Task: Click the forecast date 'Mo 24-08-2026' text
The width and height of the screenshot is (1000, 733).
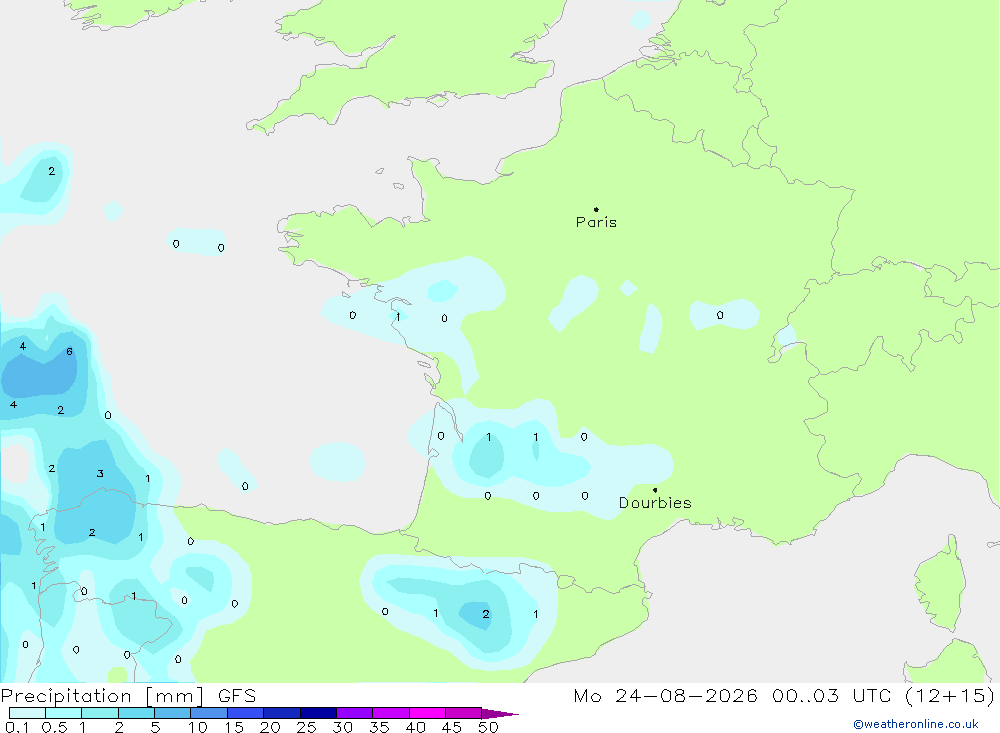Action: click(x=665, y=695)
